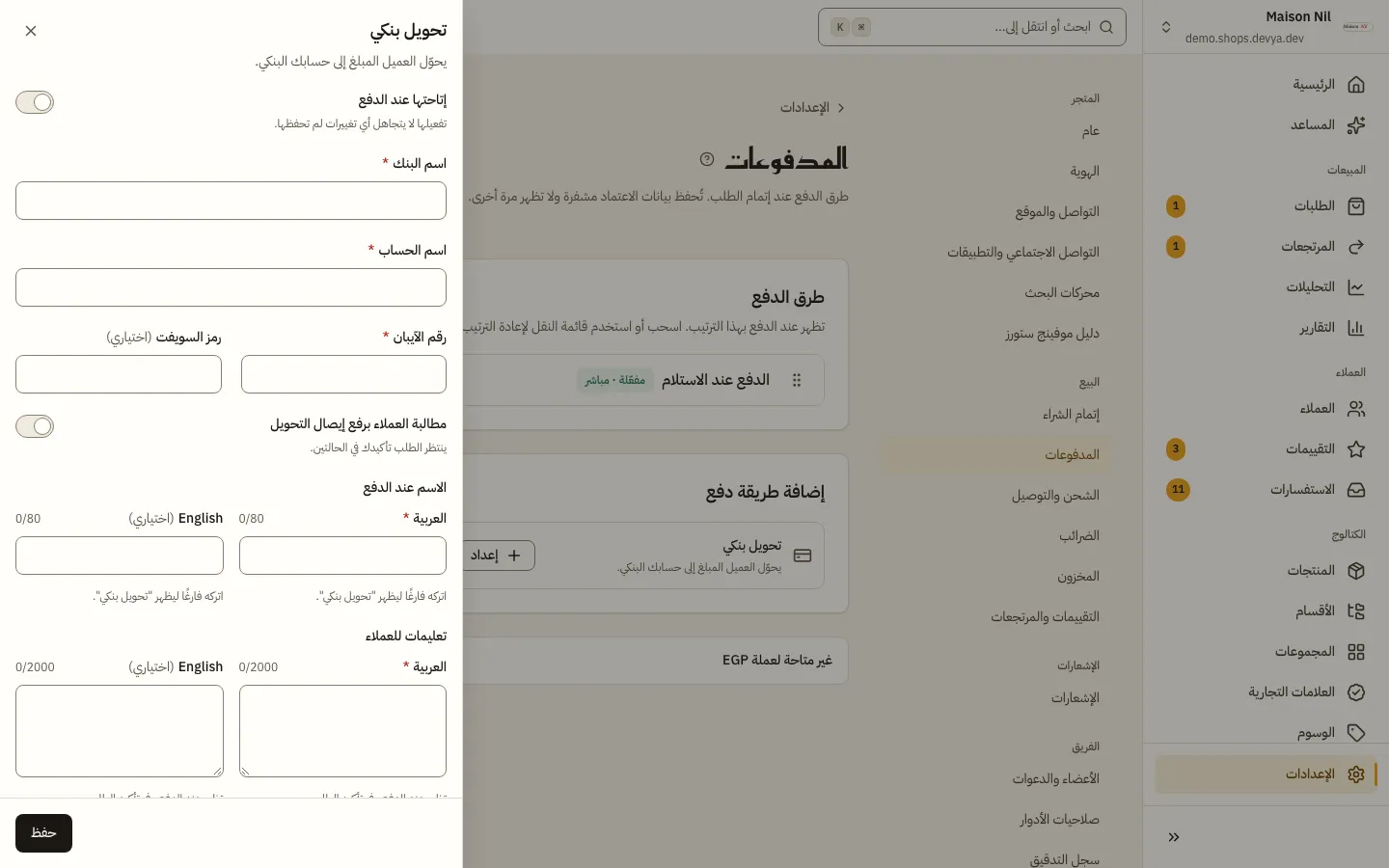Expand the Maison Nil store switcher
Screen dimensions: 1389x868
click(1166, 27)
